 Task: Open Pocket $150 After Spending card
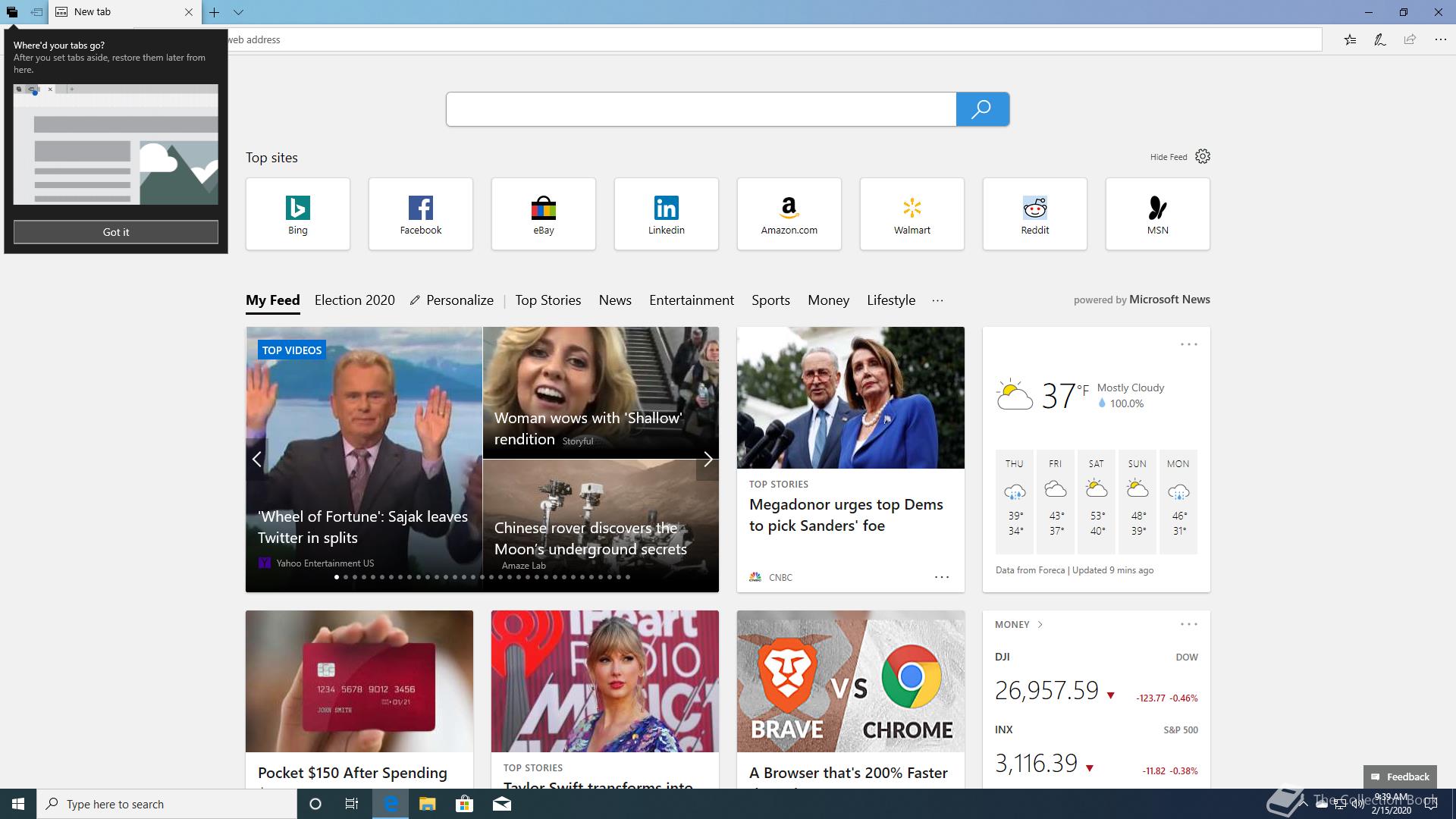coord(359,699)
